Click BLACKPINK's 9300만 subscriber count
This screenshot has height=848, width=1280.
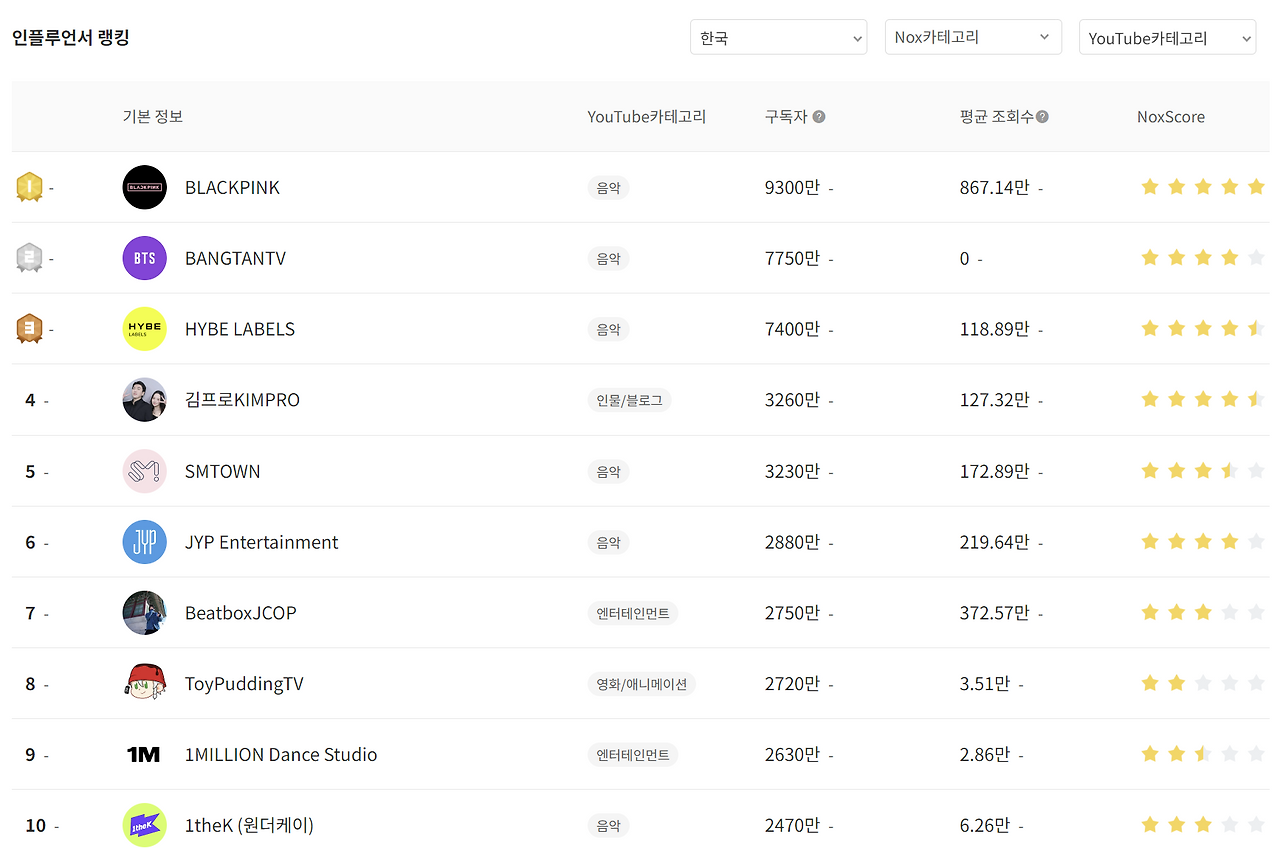(792, 187)
